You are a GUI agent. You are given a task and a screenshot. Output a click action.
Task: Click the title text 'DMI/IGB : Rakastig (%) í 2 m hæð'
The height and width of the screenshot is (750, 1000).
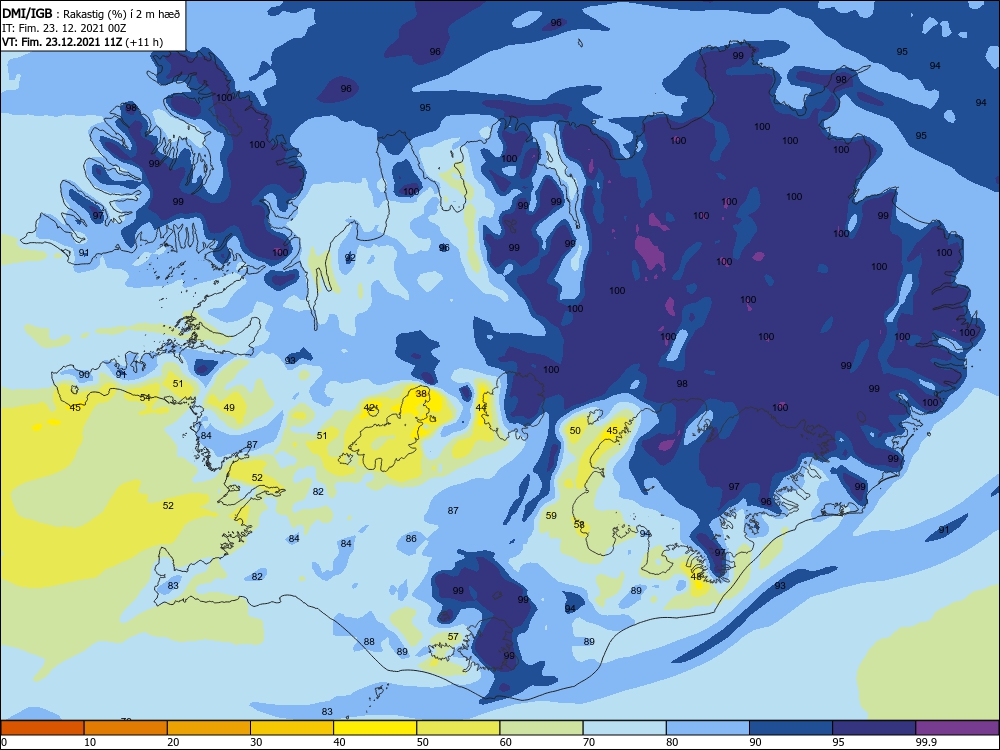click(x=91, y=14)
